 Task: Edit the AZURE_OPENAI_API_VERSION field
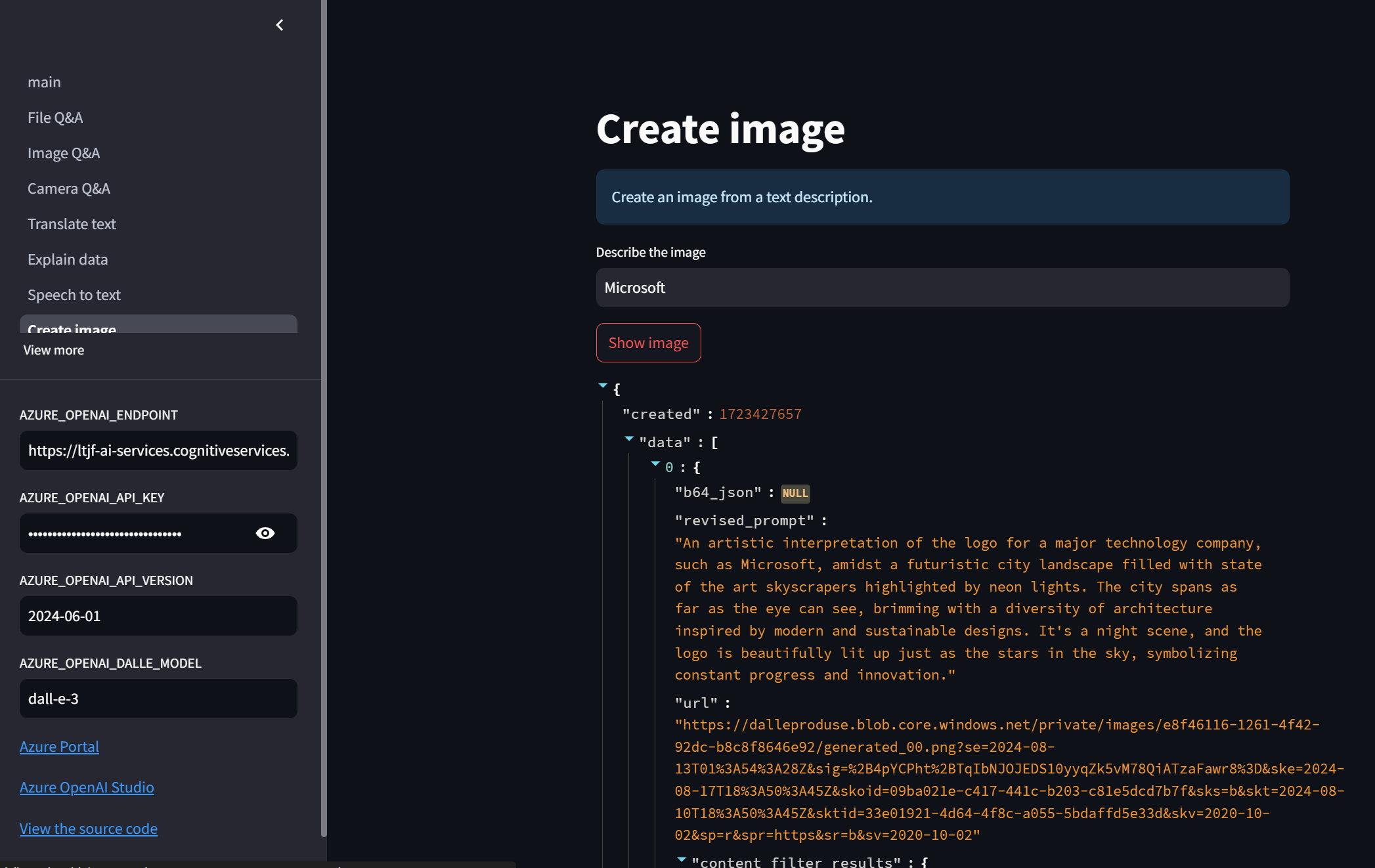tap(158, 616)
